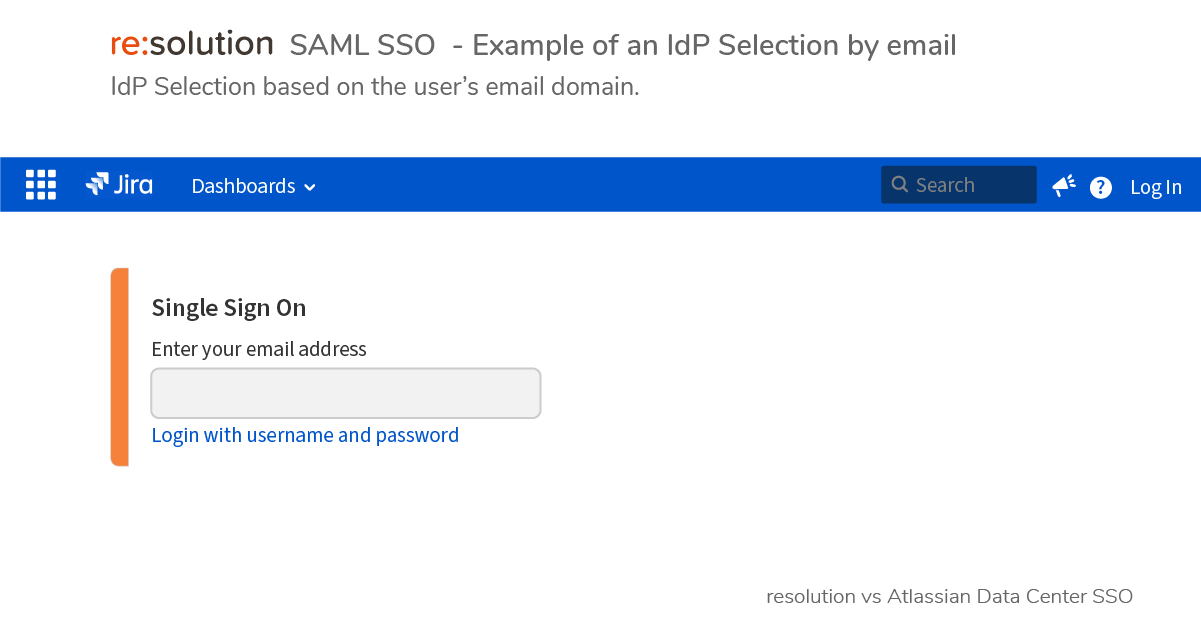The image size is (1201, 621).
Task: Click the Log In link in the header
Action: 1156,187
